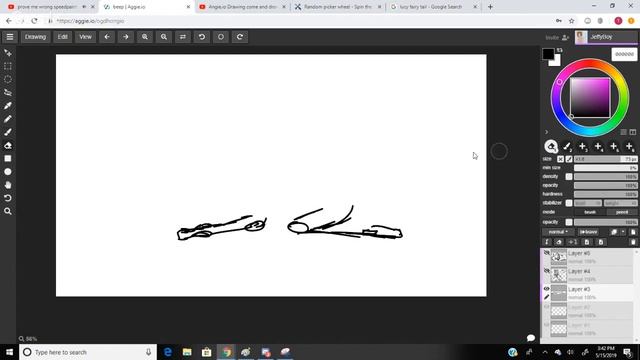640x360 pixels.
Task: Click Layer #4 thumbnail
Action: [x=559, y=275]
